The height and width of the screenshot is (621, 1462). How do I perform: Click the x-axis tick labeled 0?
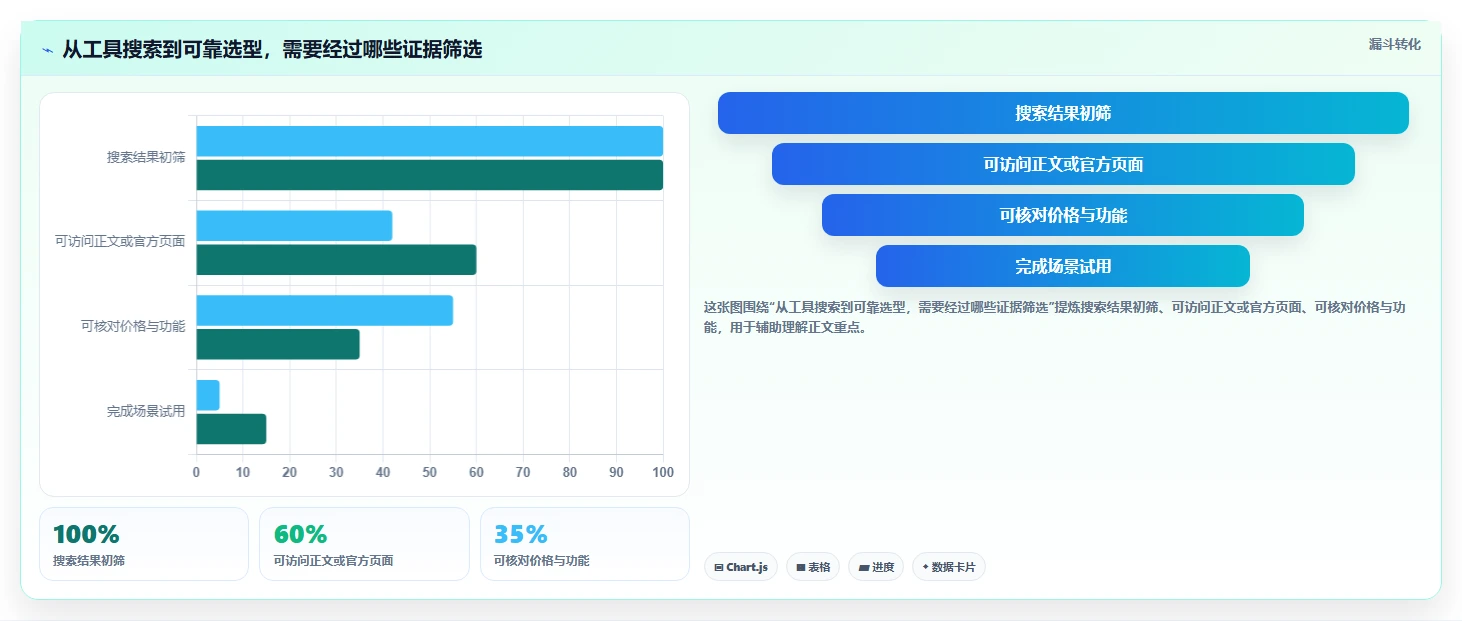[x=196, y=472]
